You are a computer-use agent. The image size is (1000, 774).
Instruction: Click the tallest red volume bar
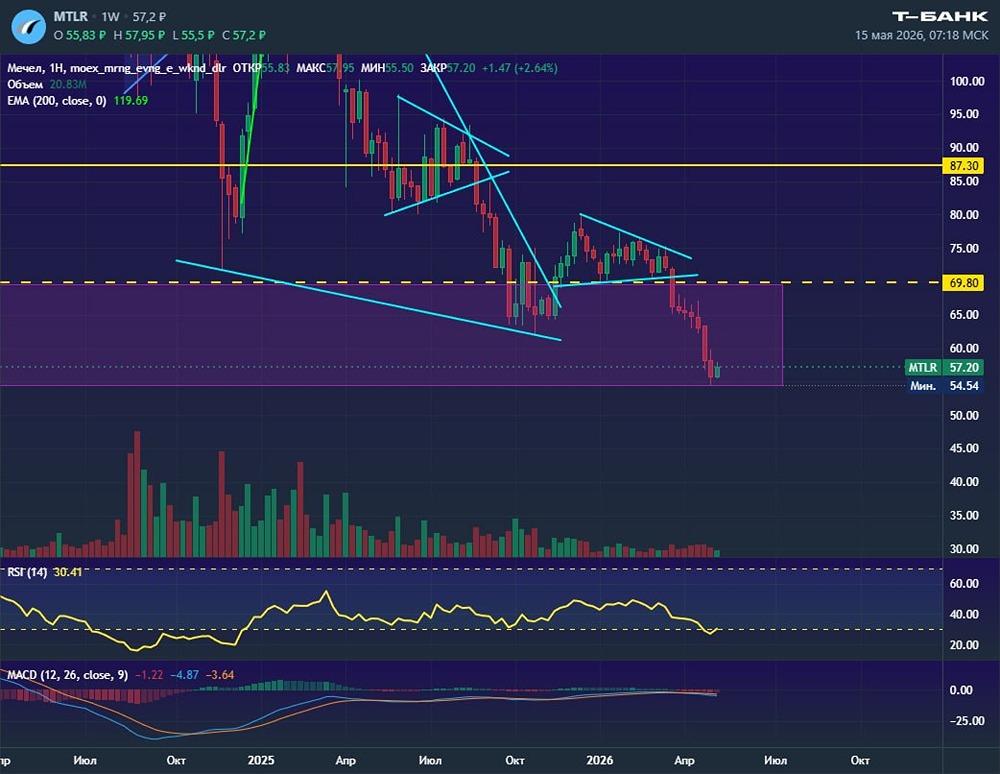(x=136, y=494)
